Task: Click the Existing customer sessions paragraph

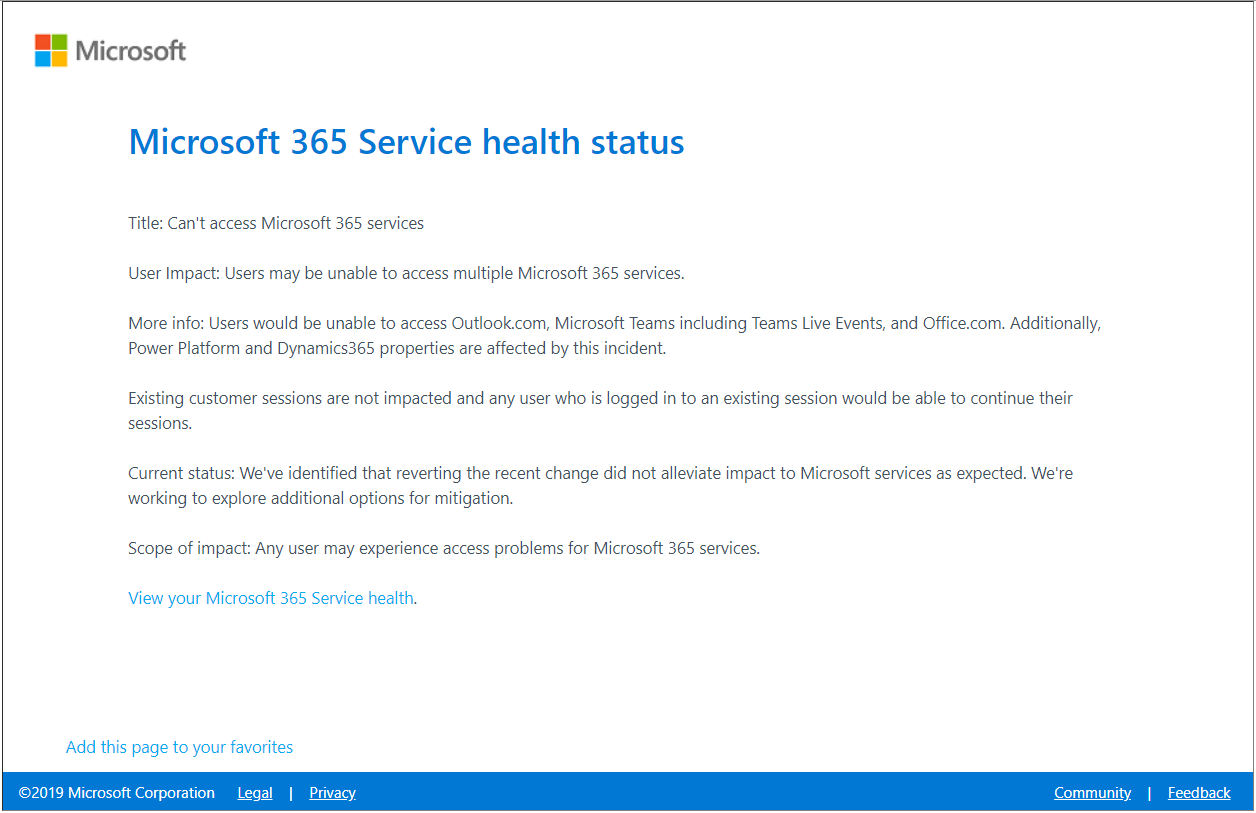Action: 600,410
